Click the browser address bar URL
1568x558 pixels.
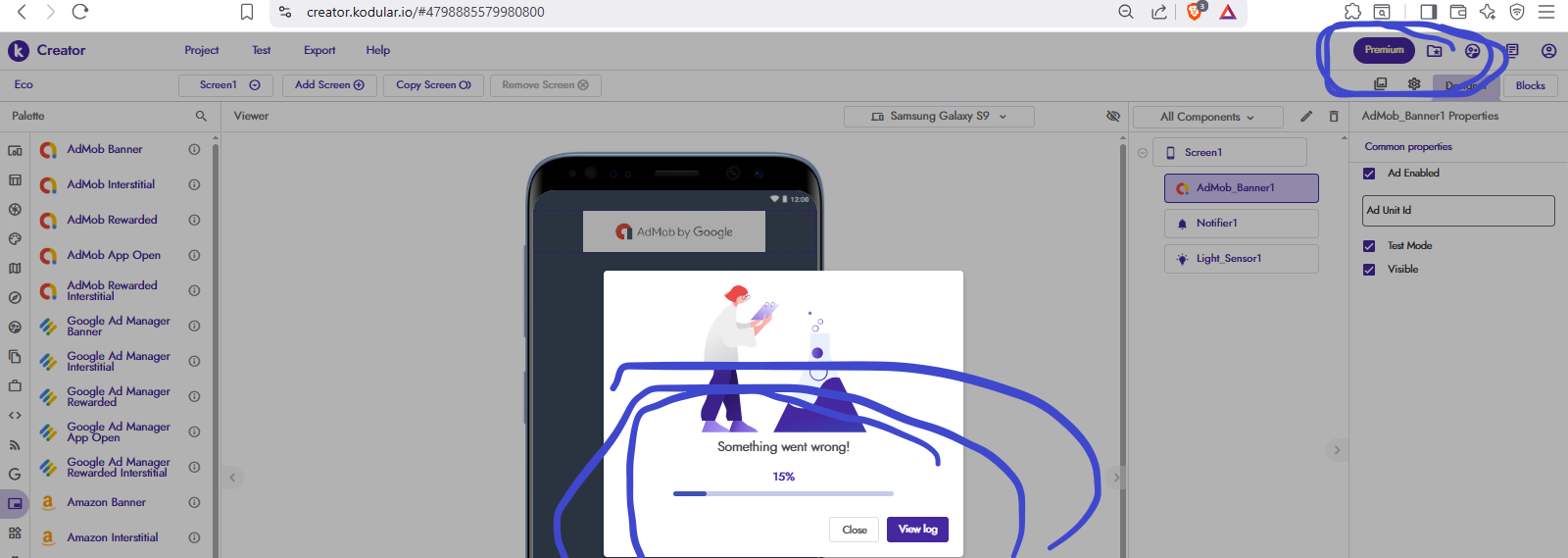pyautogui.click(x=425, y=12)
